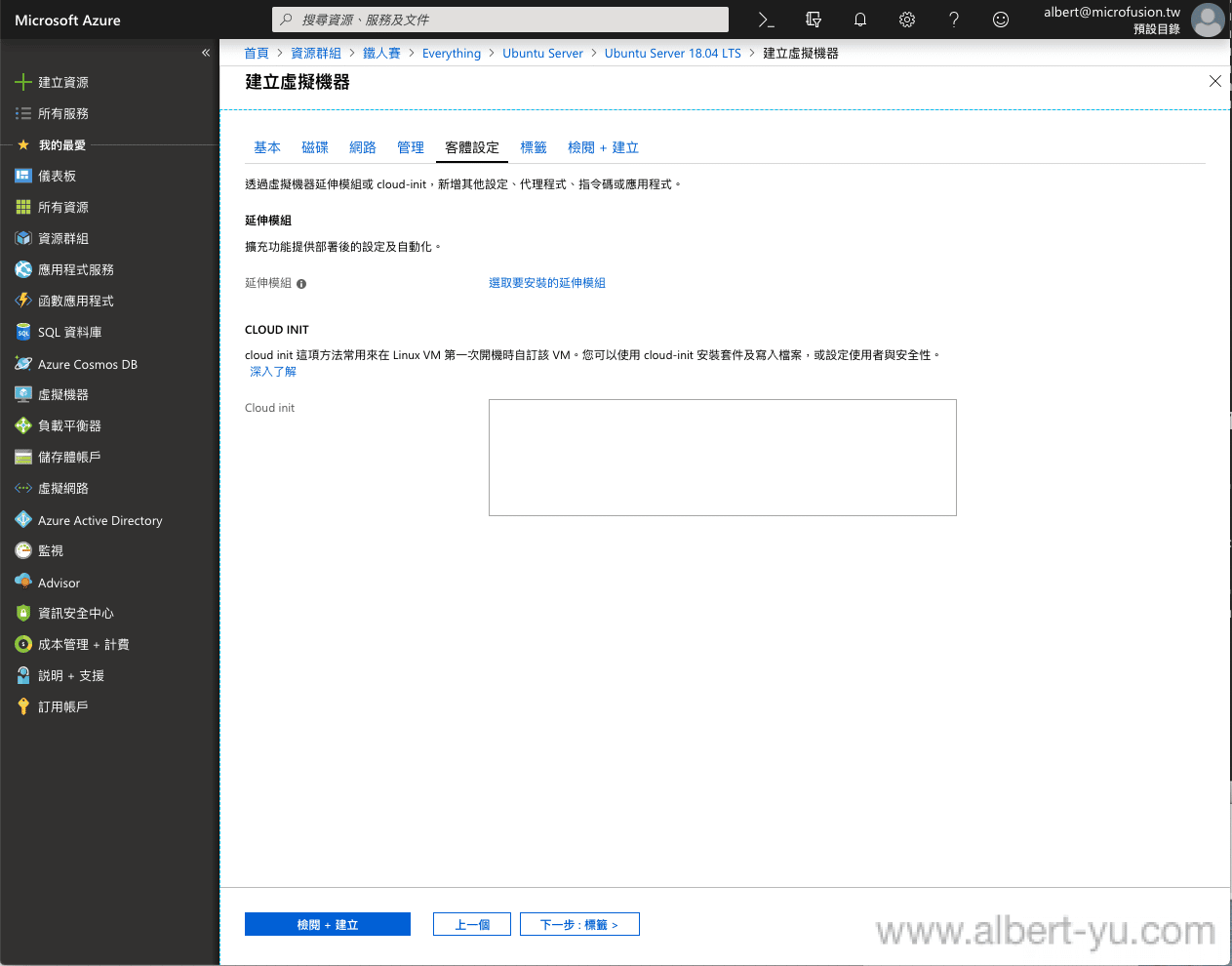Click the 函數應用程式 lightning icon
Screen dimensions: 1232x966
(x=23, y=302)
